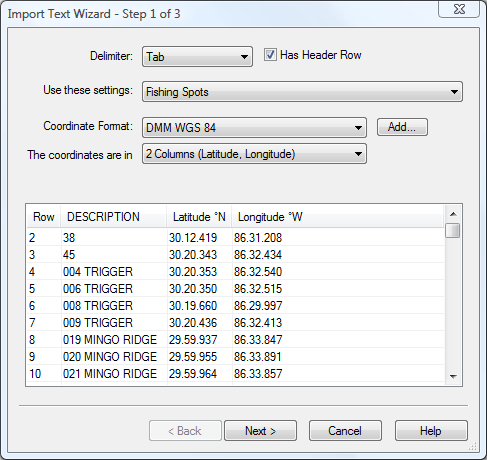487x460 pixels.
Task: Click the Row column header
Action: click(x=44, y=217)
